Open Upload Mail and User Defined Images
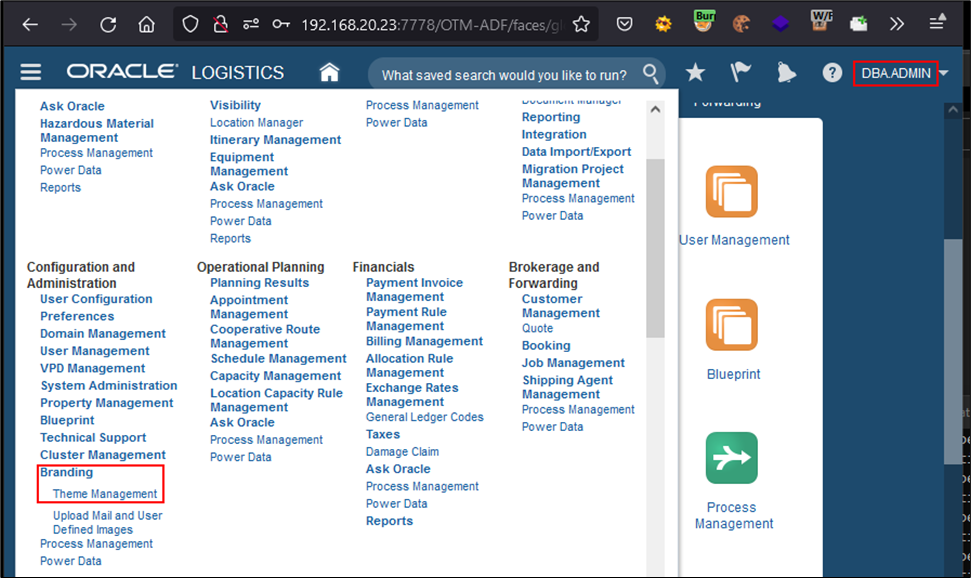Viewport: 971px width, 578px height. click(x=107, y=522)
